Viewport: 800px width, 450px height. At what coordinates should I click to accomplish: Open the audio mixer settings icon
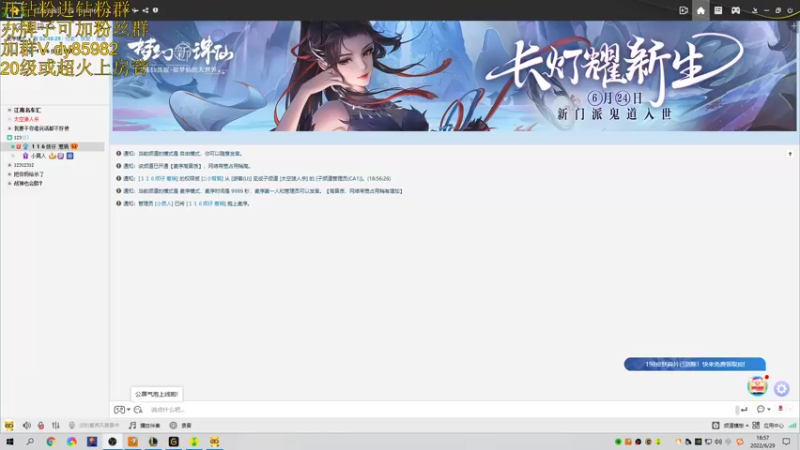(x=56, y=425)
